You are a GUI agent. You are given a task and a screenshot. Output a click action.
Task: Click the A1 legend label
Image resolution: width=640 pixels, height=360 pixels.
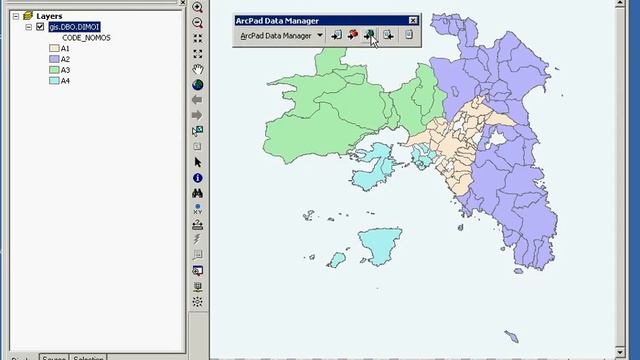(x=65, y=48)
